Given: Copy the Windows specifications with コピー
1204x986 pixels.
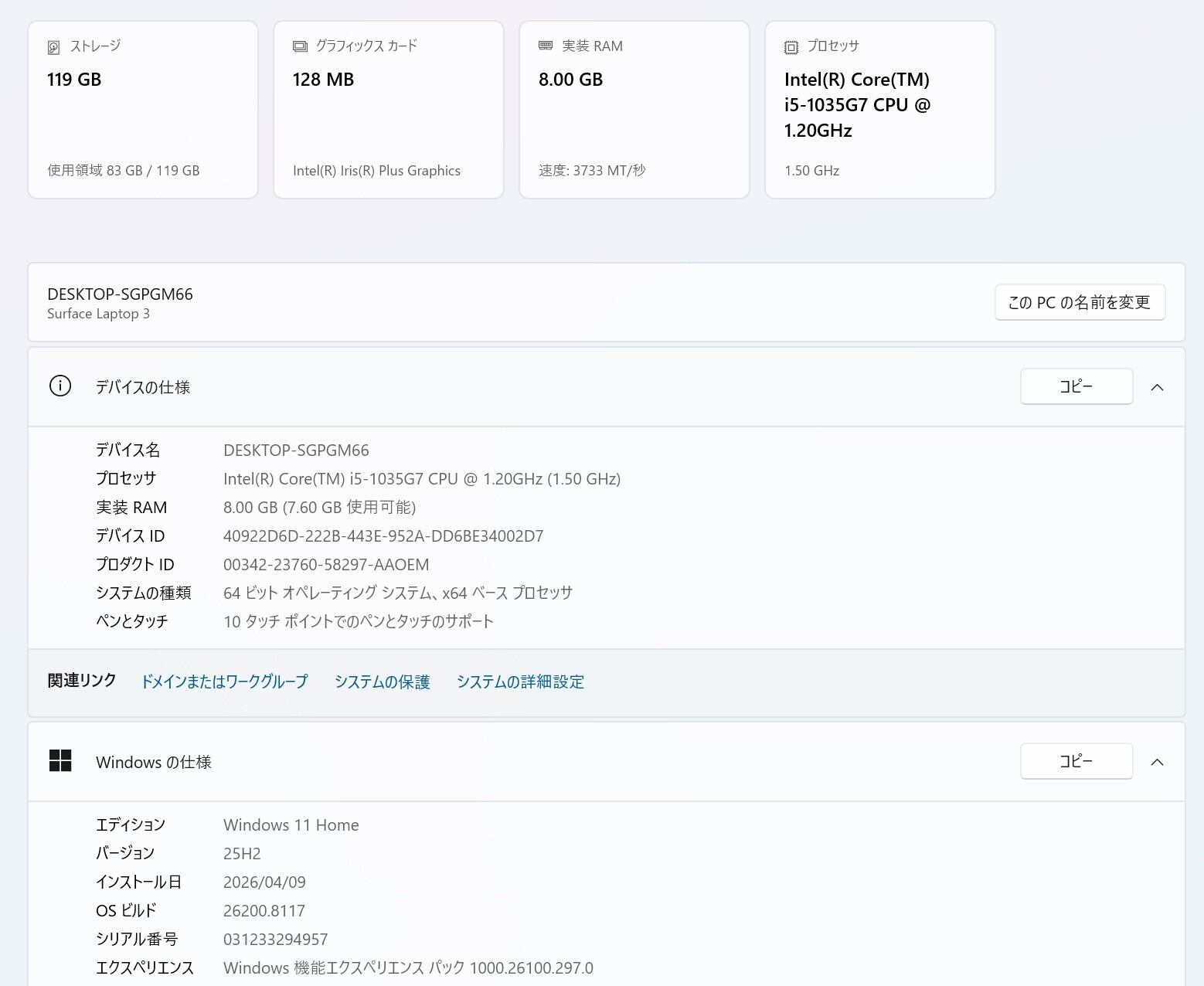Looking at the screenshot, I should (x=1076, y=762).
